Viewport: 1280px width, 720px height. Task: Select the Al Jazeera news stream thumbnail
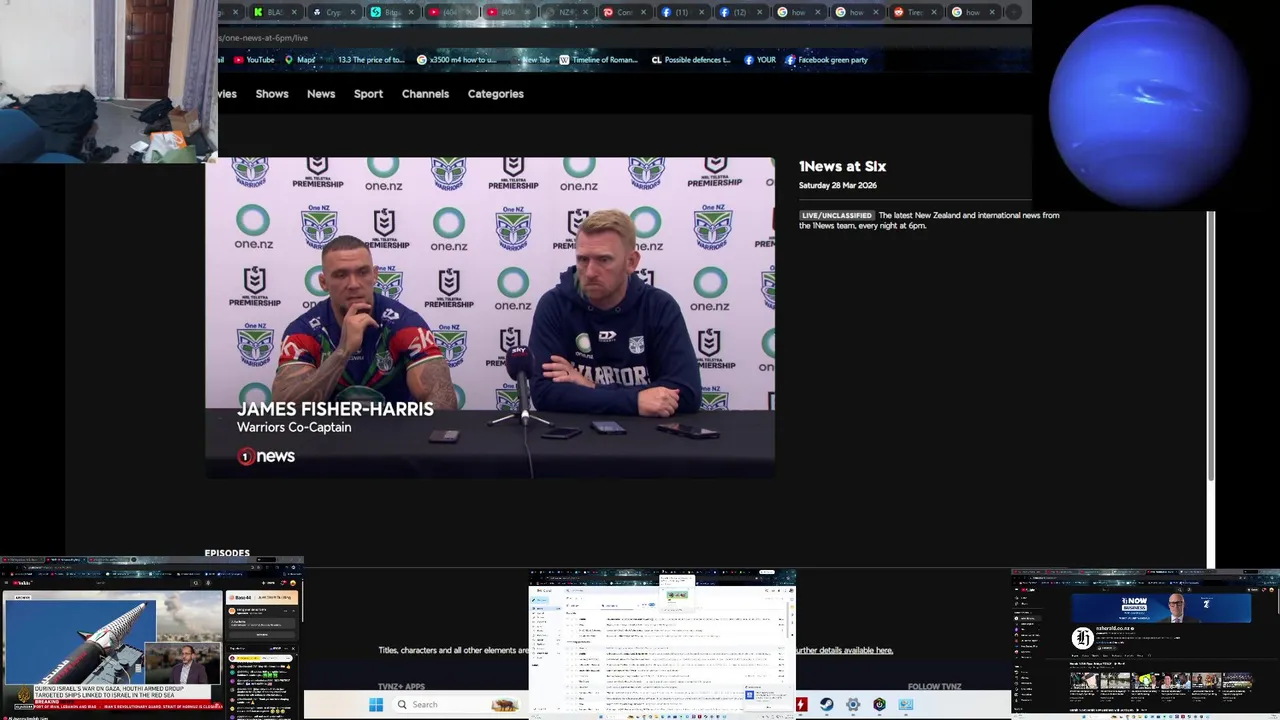tap(151, 640)
